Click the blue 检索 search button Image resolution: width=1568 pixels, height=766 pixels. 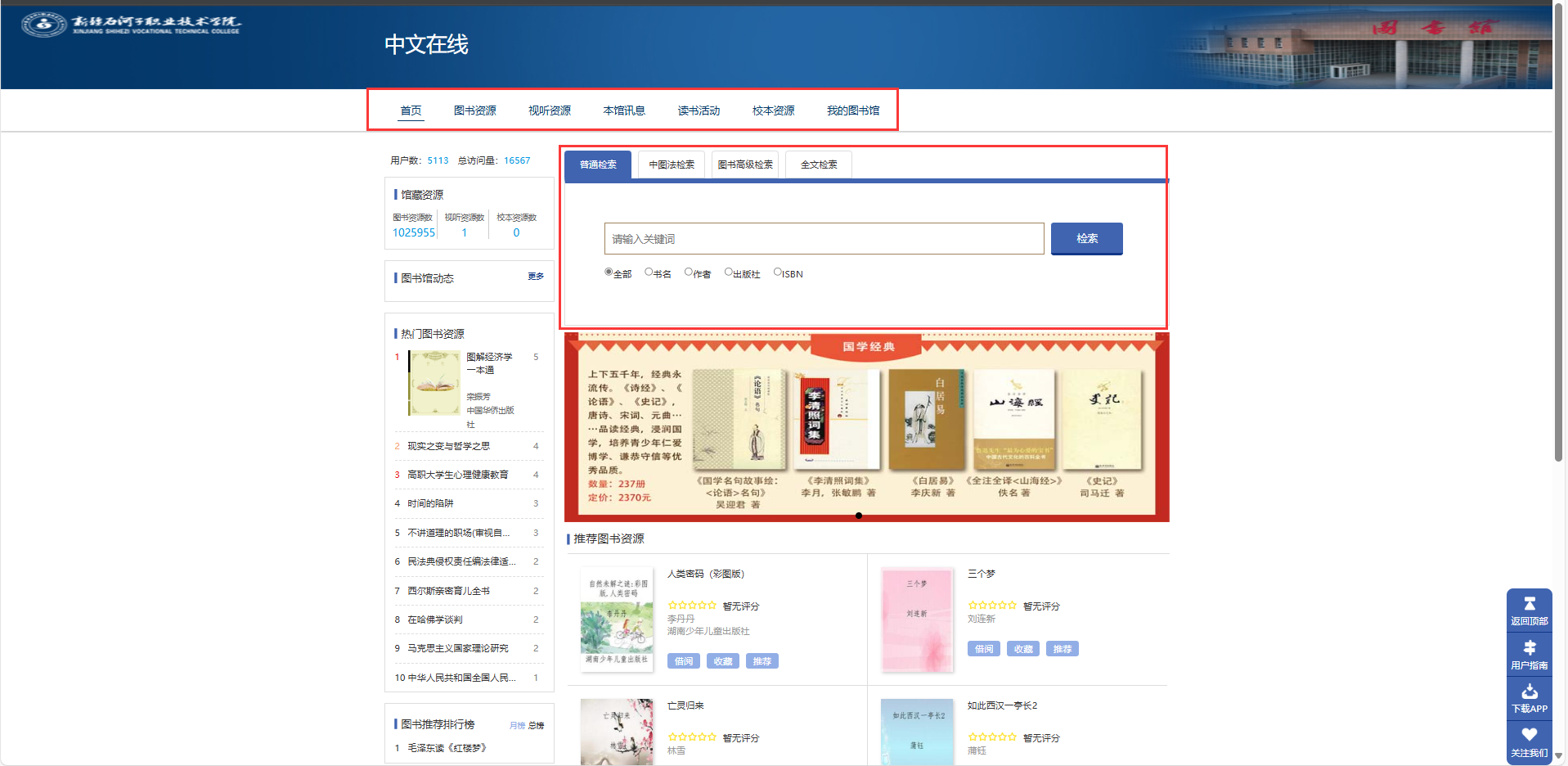coord(1086,238)
